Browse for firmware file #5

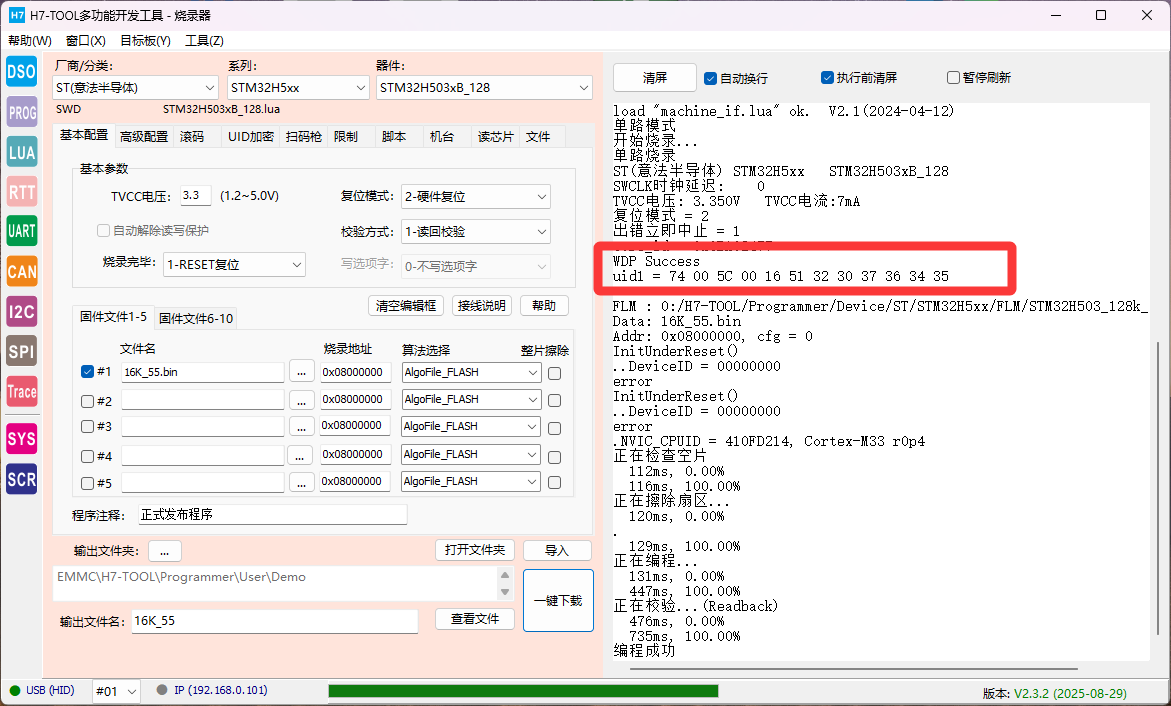tap(301, 483)
